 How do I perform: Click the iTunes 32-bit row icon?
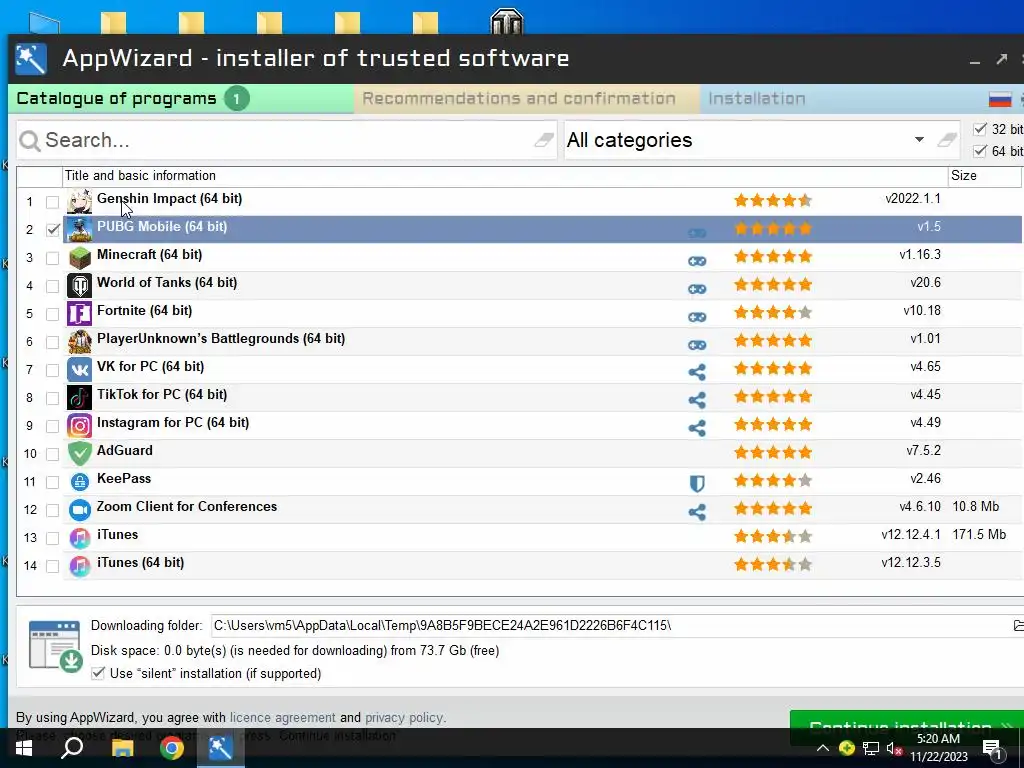(x=80, y=537)
